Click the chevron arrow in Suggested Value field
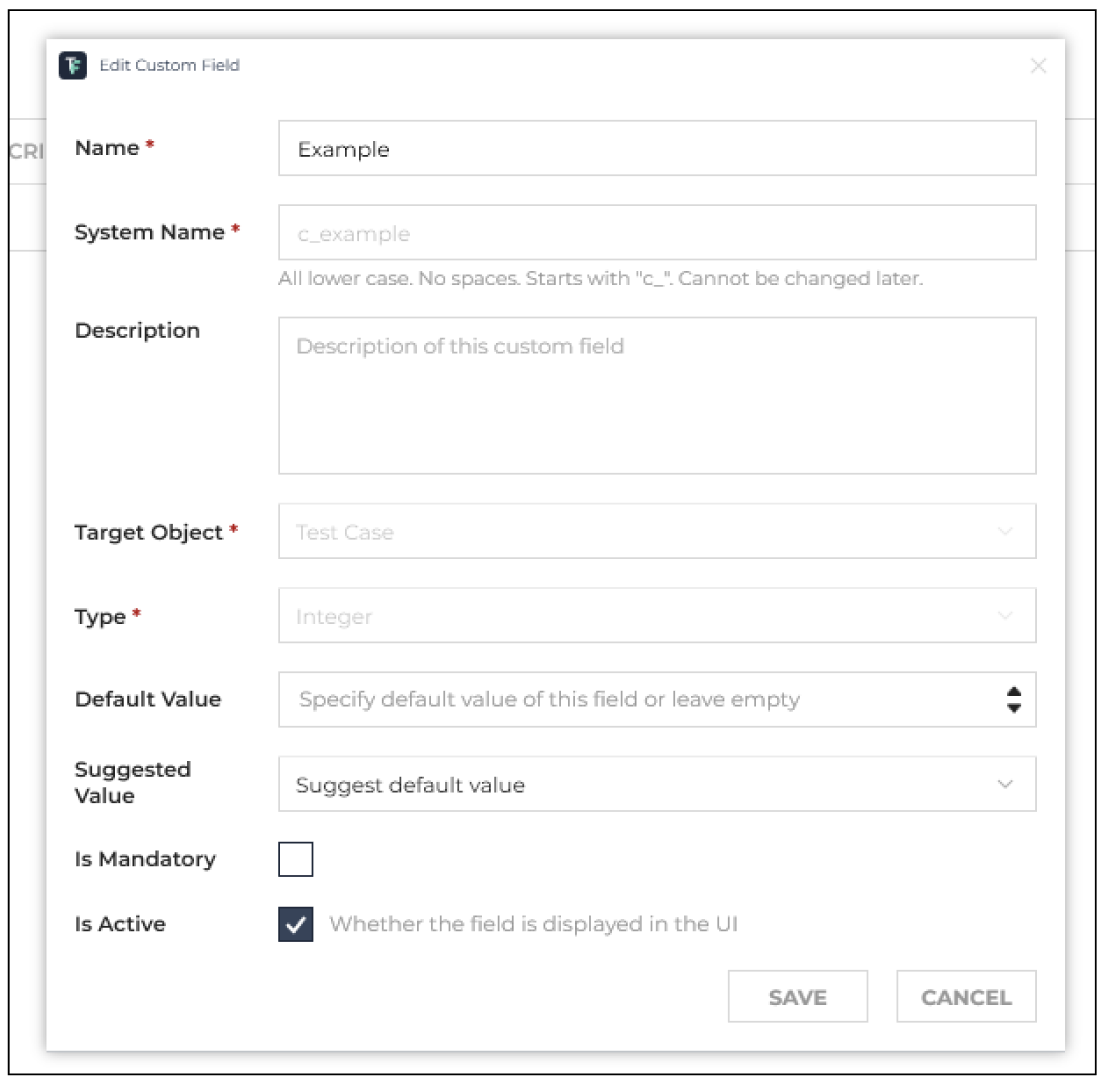 [1005, 784]
